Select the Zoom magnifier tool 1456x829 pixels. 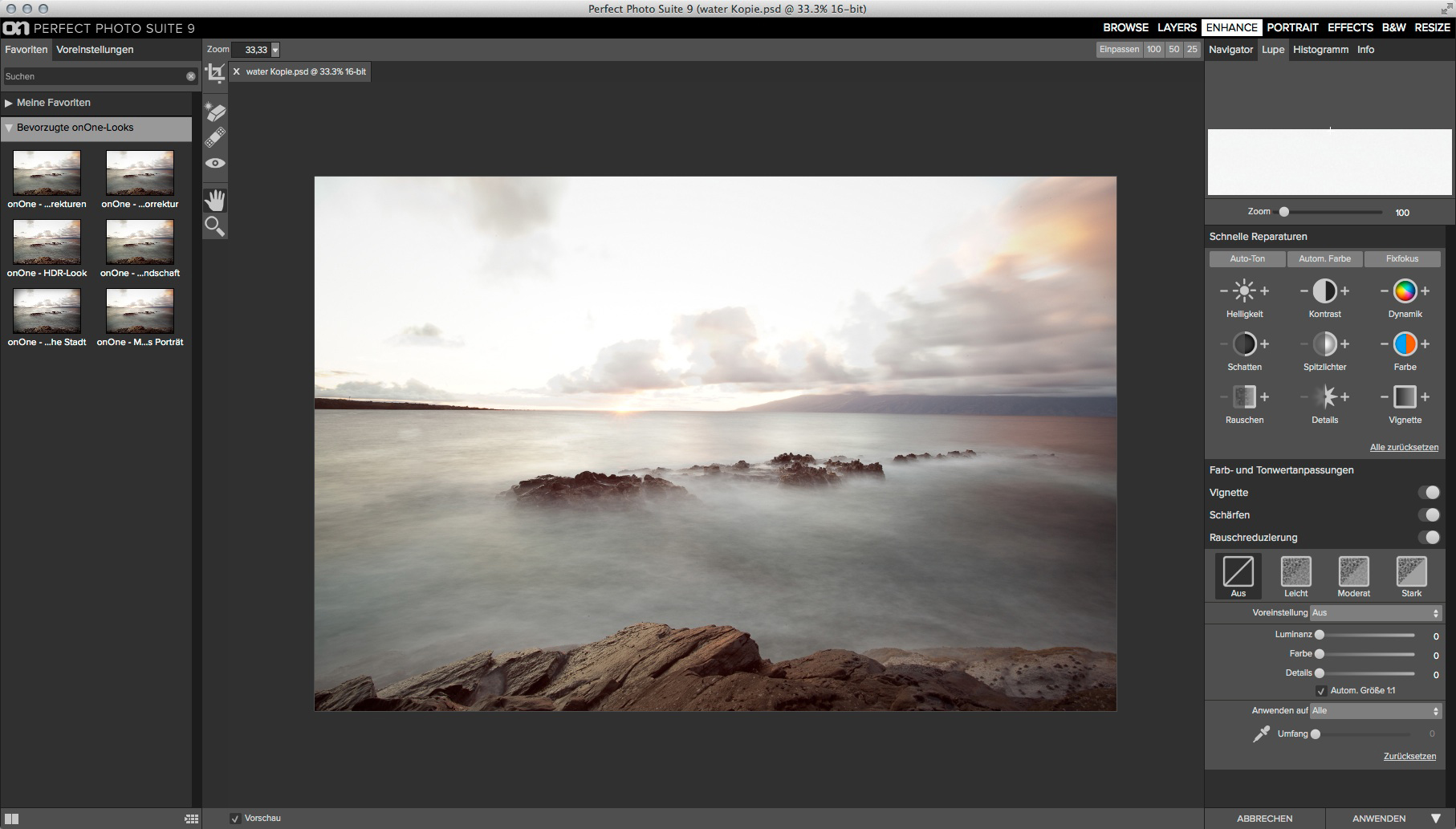pos(215,226)
